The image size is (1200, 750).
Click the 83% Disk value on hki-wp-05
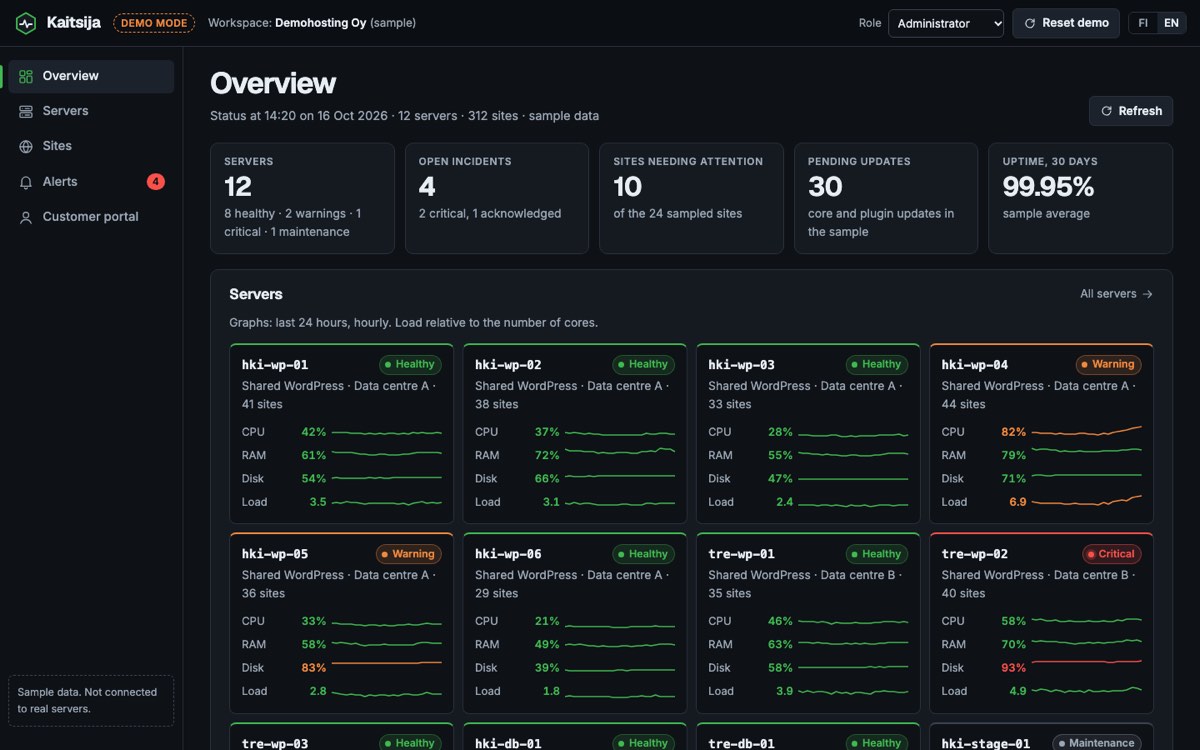coord(313,668)
